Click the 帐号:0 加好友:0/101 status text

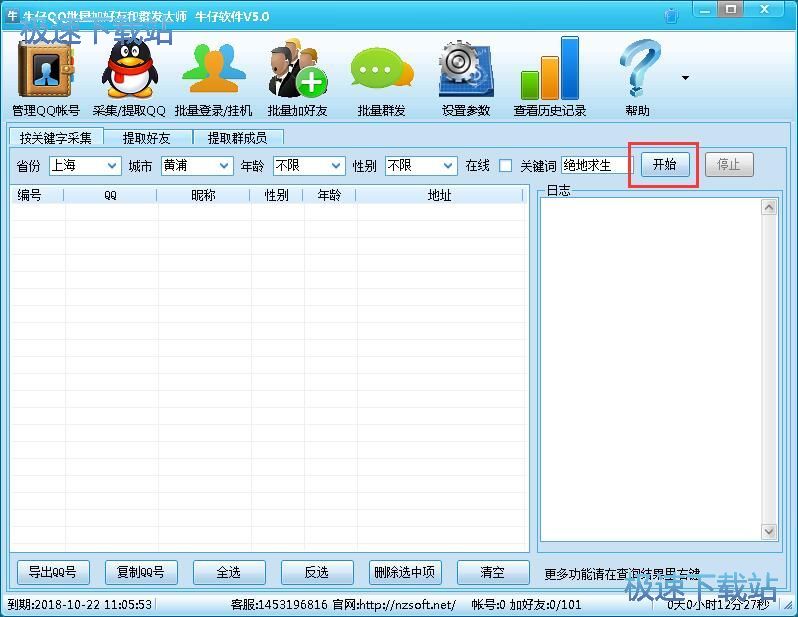click(526, 604)
